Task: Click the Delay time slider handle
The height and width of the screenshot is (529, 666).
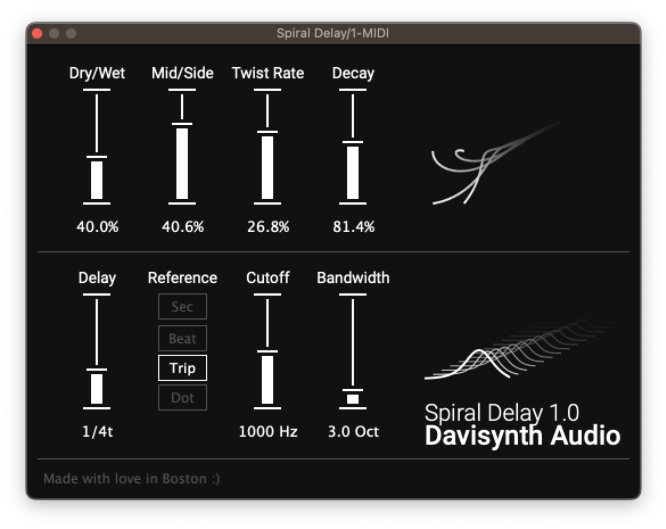Action: click(97, 371)
